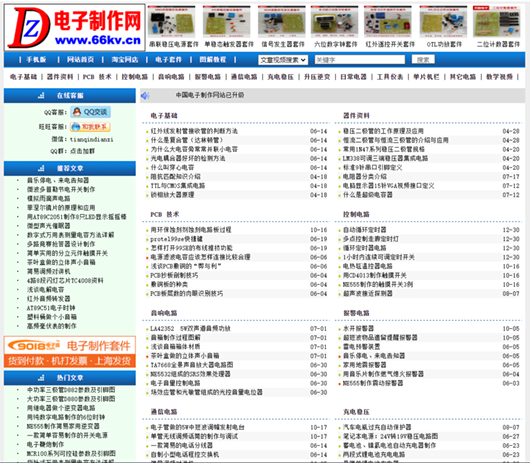The image size is (530, 463).
Task: Open the 二位计数器套件 kit image
Action: tap(497, 22)
